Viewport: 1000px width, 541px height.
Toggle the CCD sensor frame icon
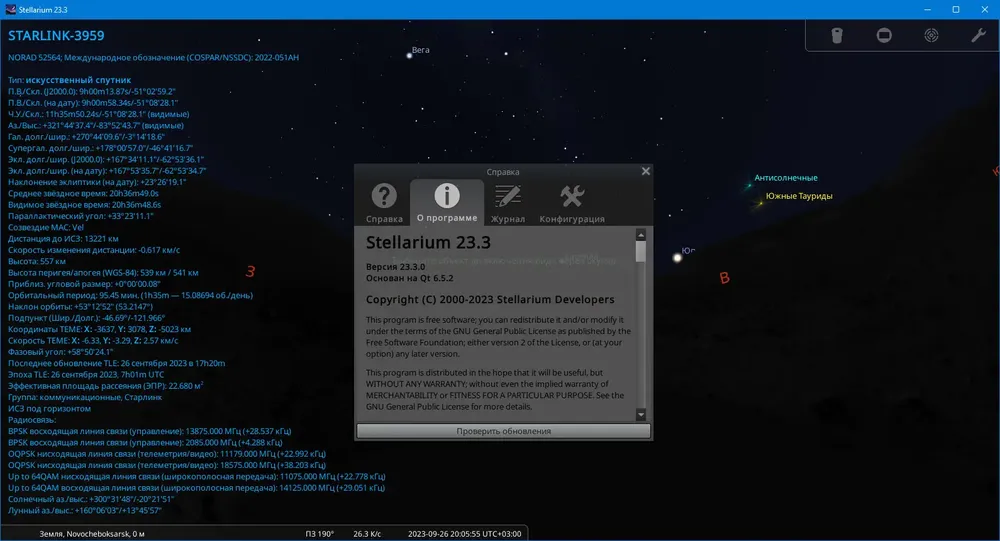pos(884,36)
